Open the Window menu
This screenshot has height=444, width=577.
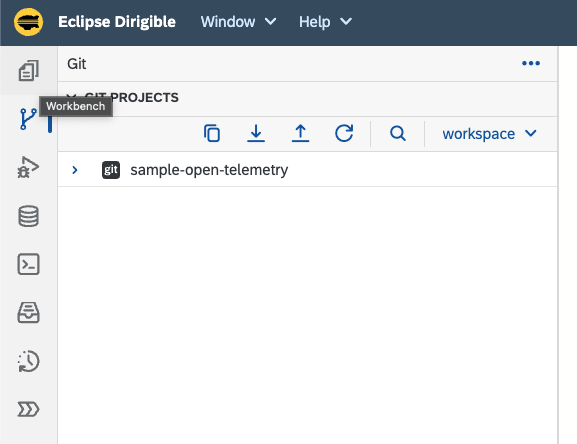(238, 22)
